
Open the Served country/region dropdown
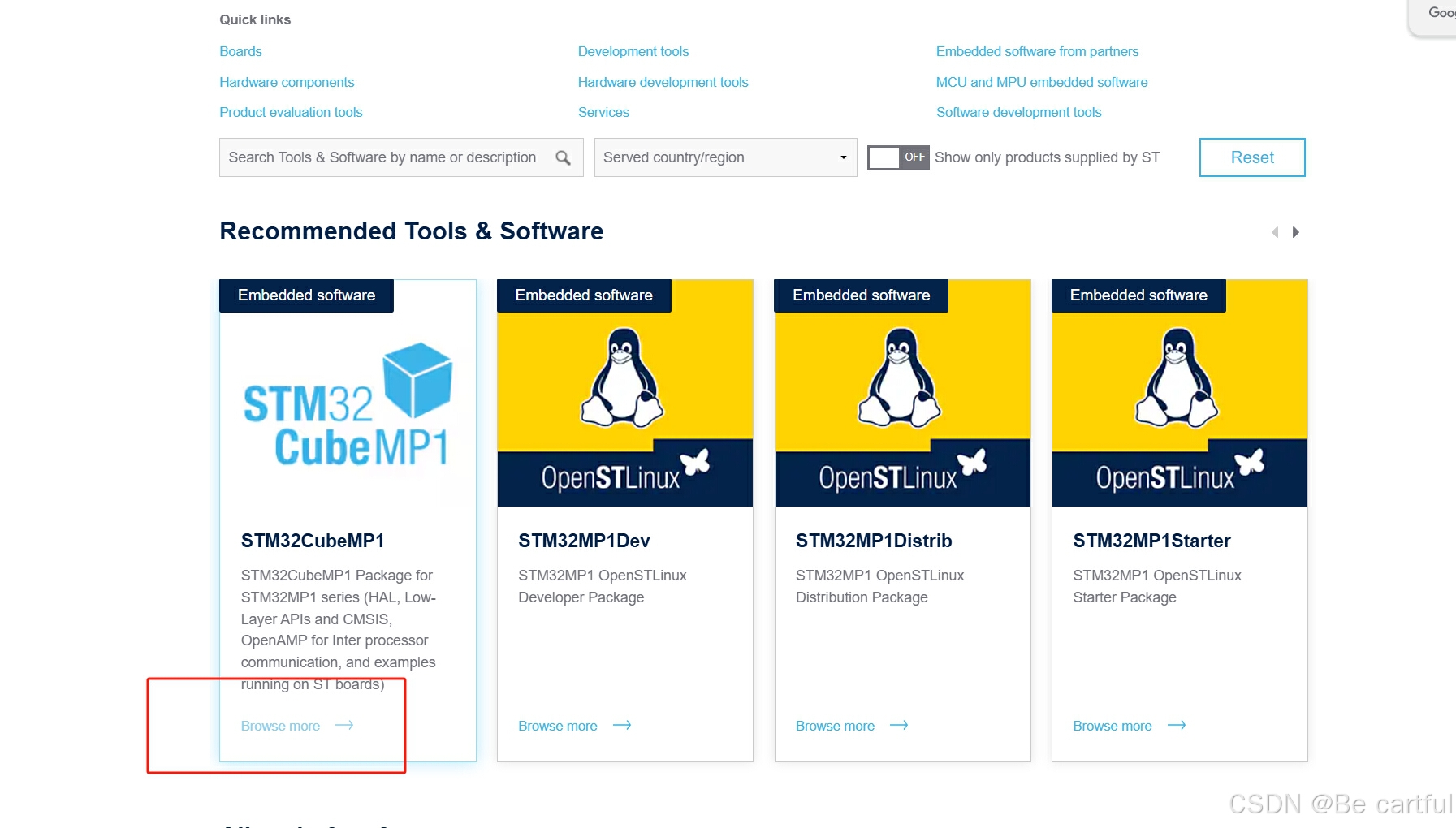tap(726, 157)
